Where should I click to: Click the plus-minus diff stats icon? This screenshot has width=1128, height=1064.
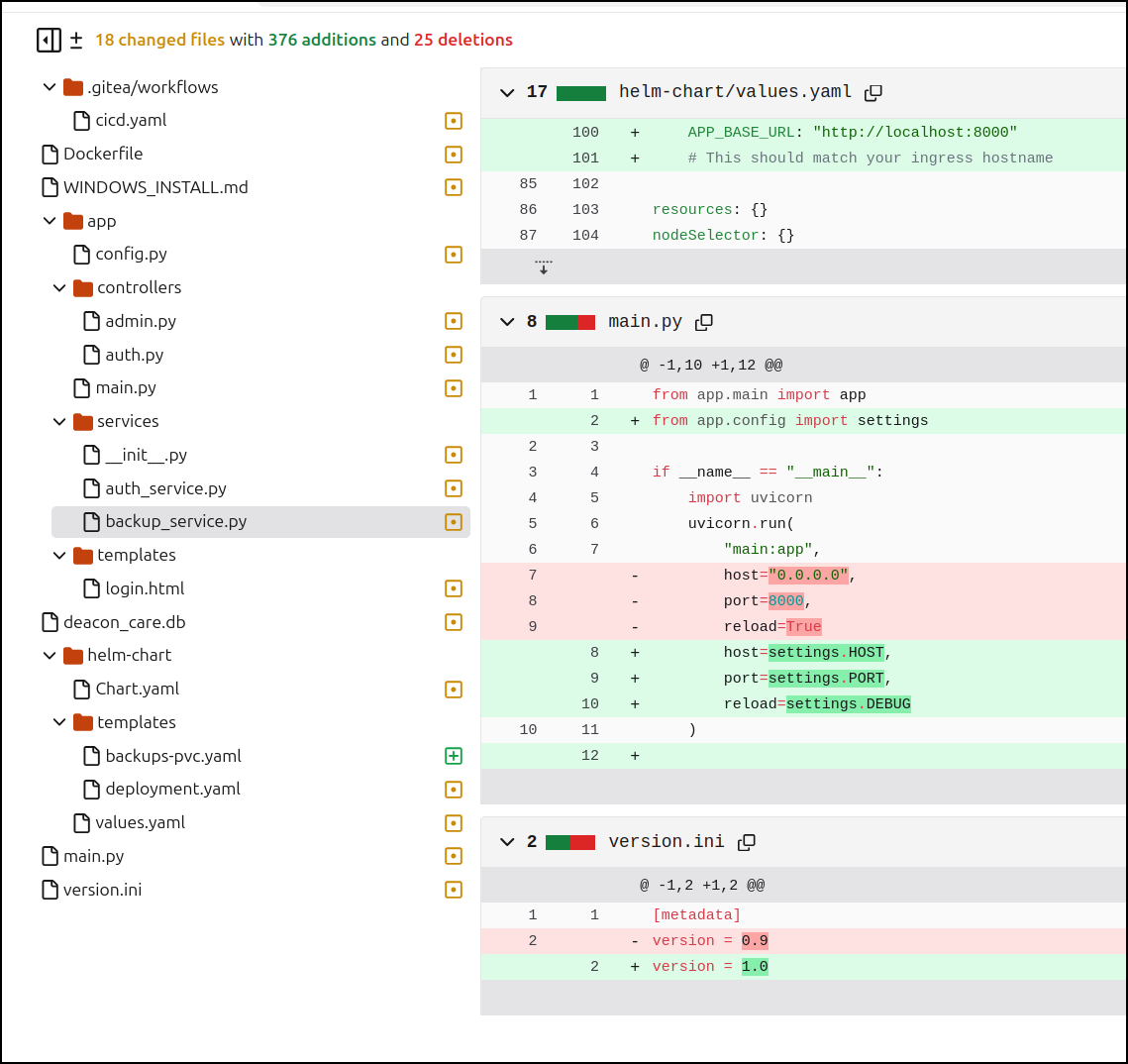point(76,41)
